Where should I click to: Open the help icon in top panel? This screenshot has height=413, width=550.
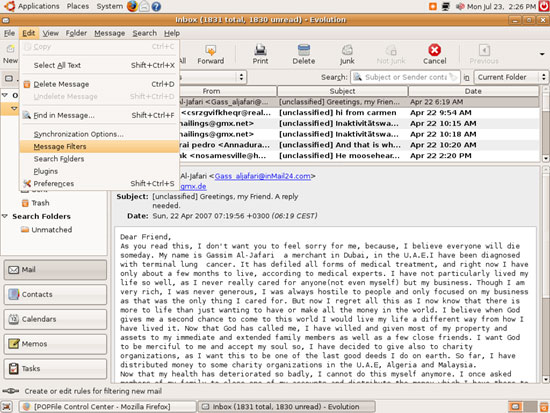[x=156, y=6]
